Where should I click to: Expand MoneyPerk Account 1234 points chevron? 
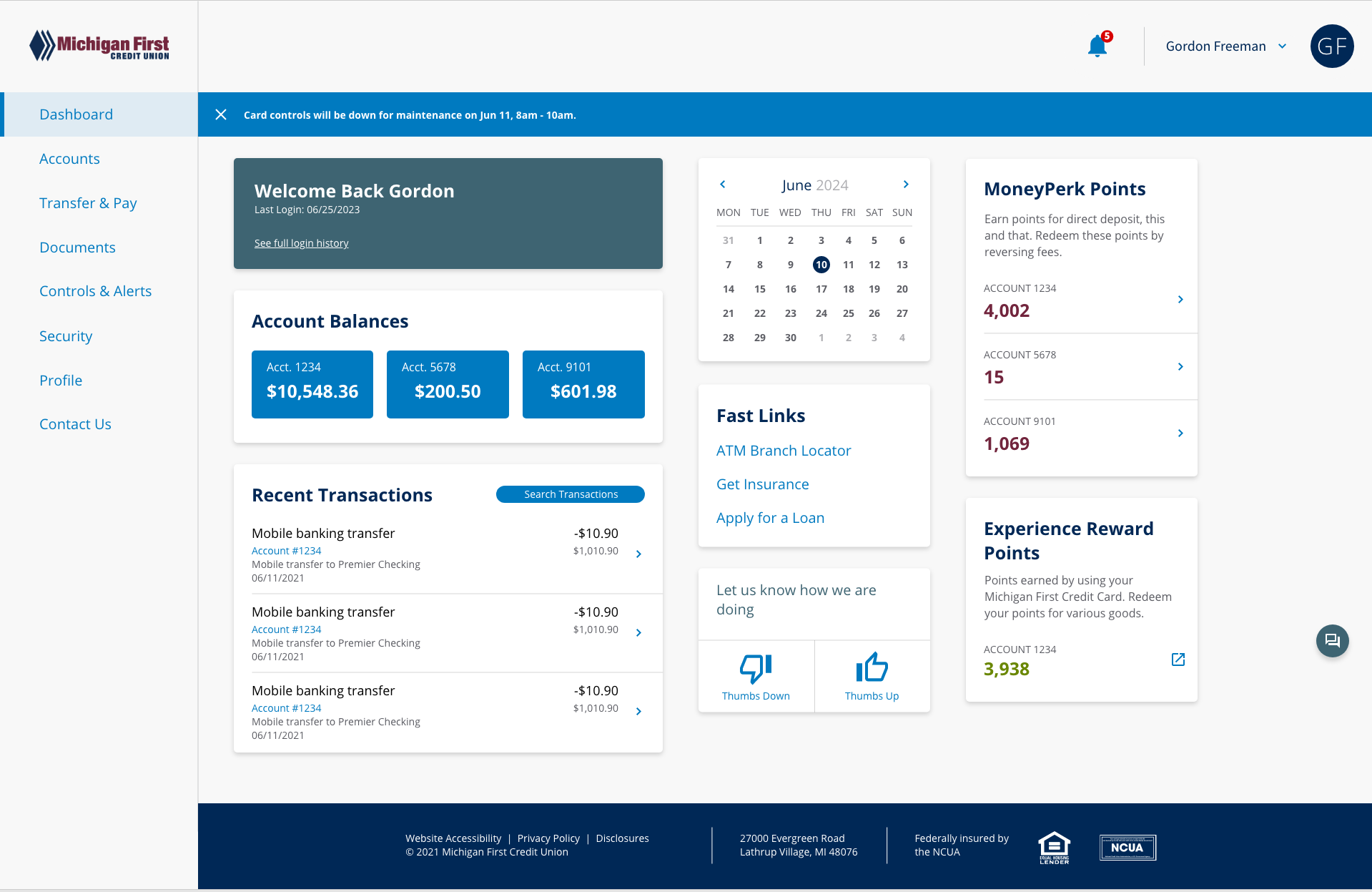(x=1180, y=299)
